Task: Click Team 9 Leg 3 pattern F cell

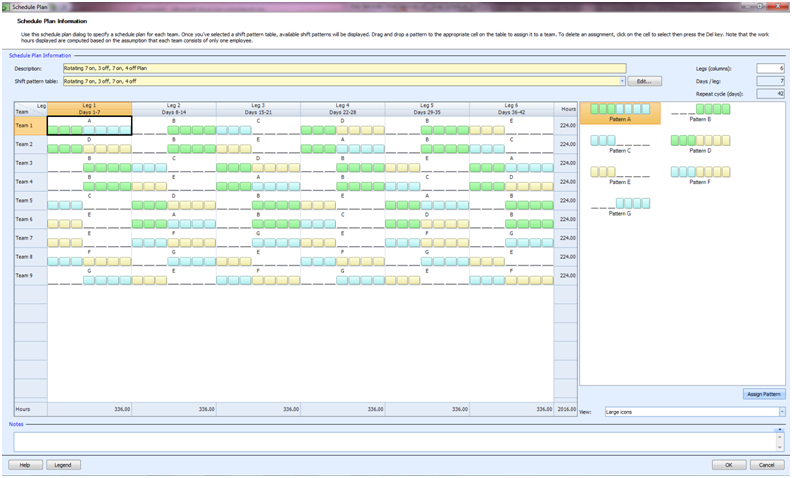Action: tap(258, 275)
